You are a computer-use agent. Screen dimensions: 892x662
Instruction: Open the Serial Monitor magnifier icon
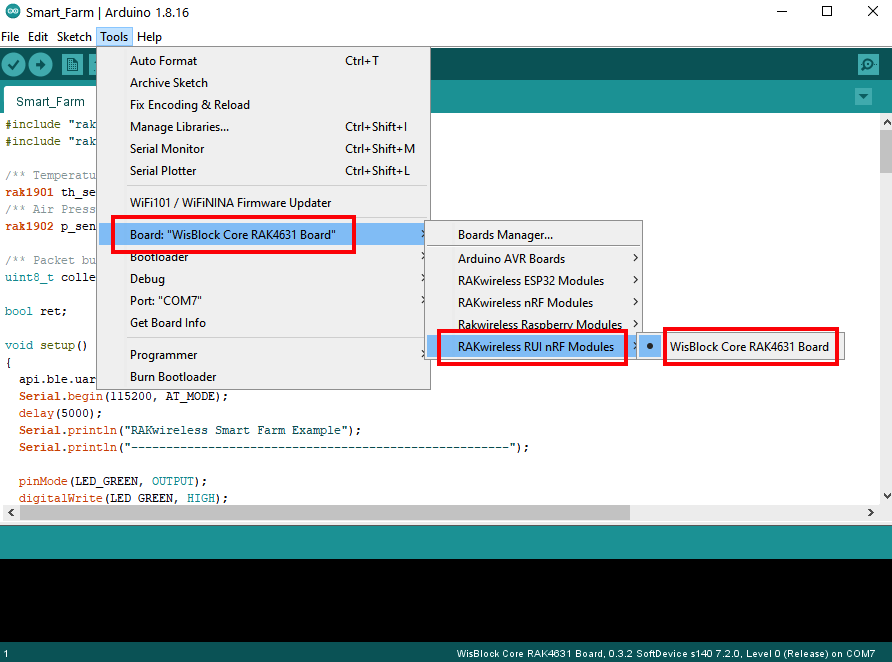[x=868, y=65]
